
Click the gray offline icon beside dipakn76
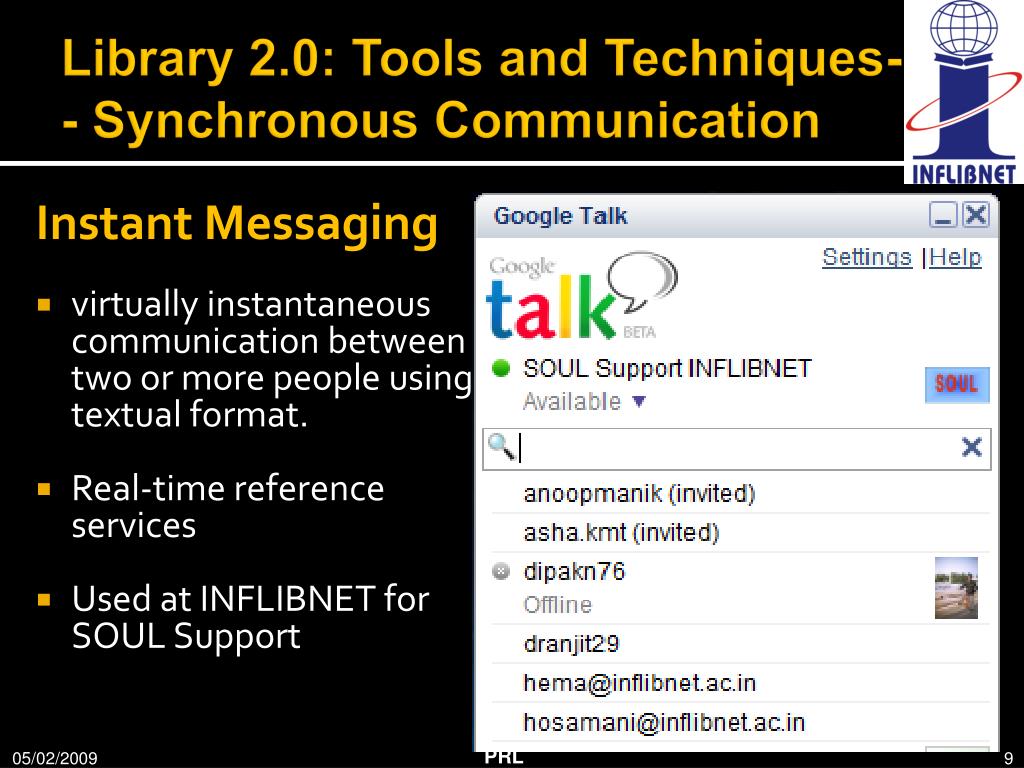click(501, 571)
